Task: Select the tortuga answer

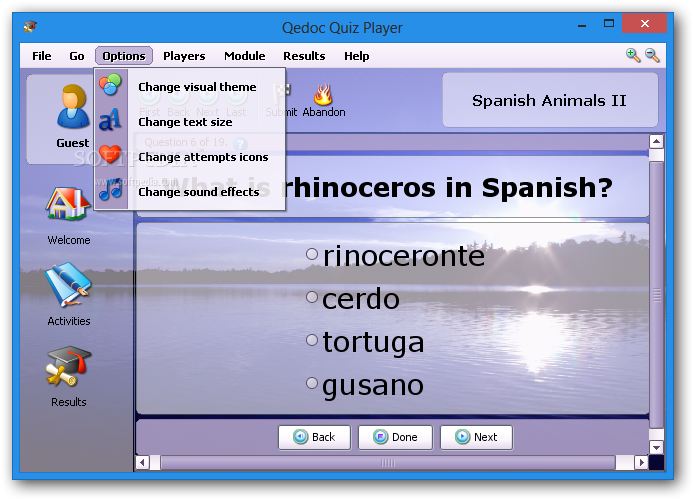Action: (x=312, y=340)
